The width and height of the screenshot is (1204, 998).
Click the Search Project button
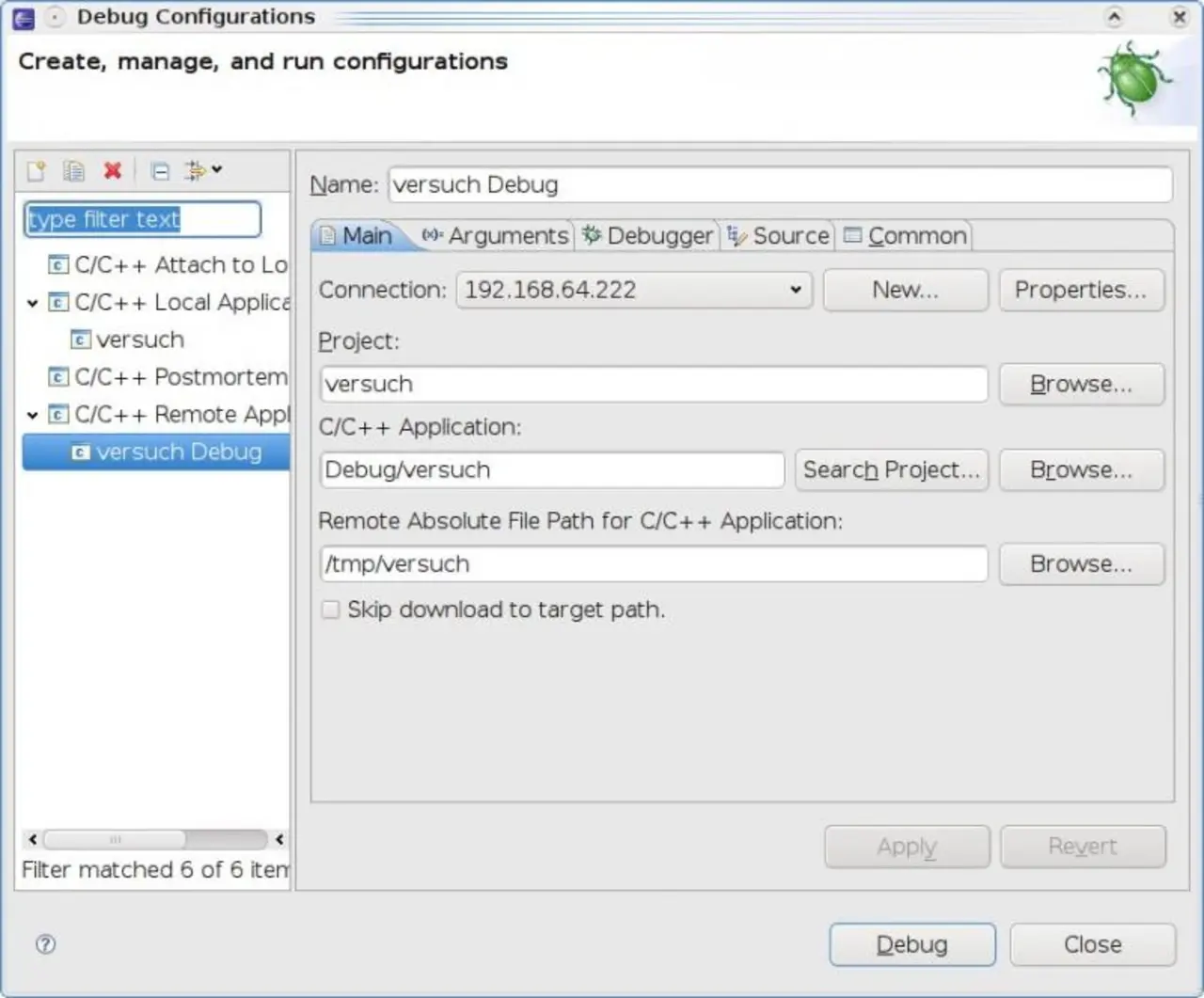891,469
